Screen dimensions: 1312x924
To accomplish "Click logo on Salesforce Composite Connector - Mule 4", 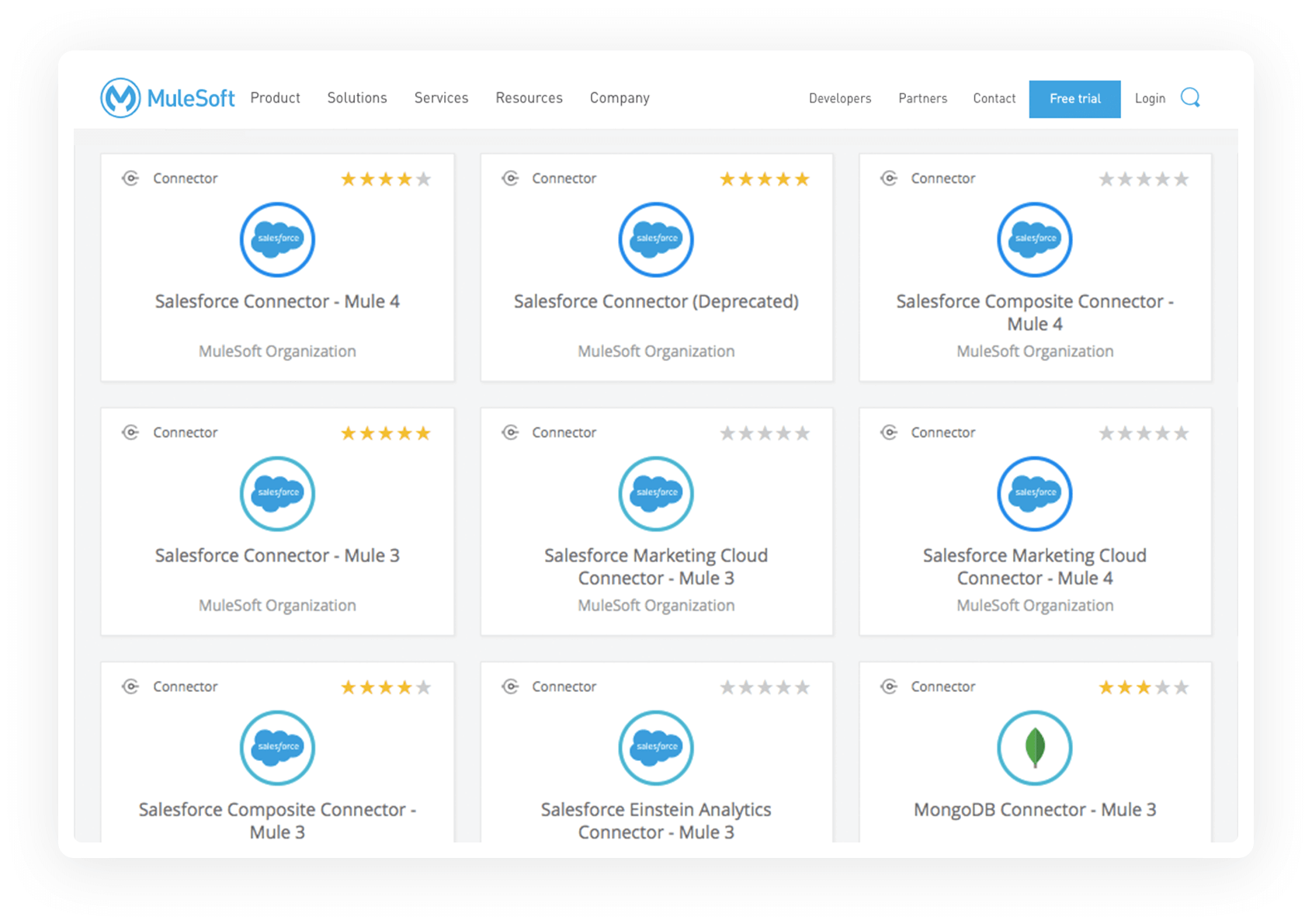I will coord(1035,239).
